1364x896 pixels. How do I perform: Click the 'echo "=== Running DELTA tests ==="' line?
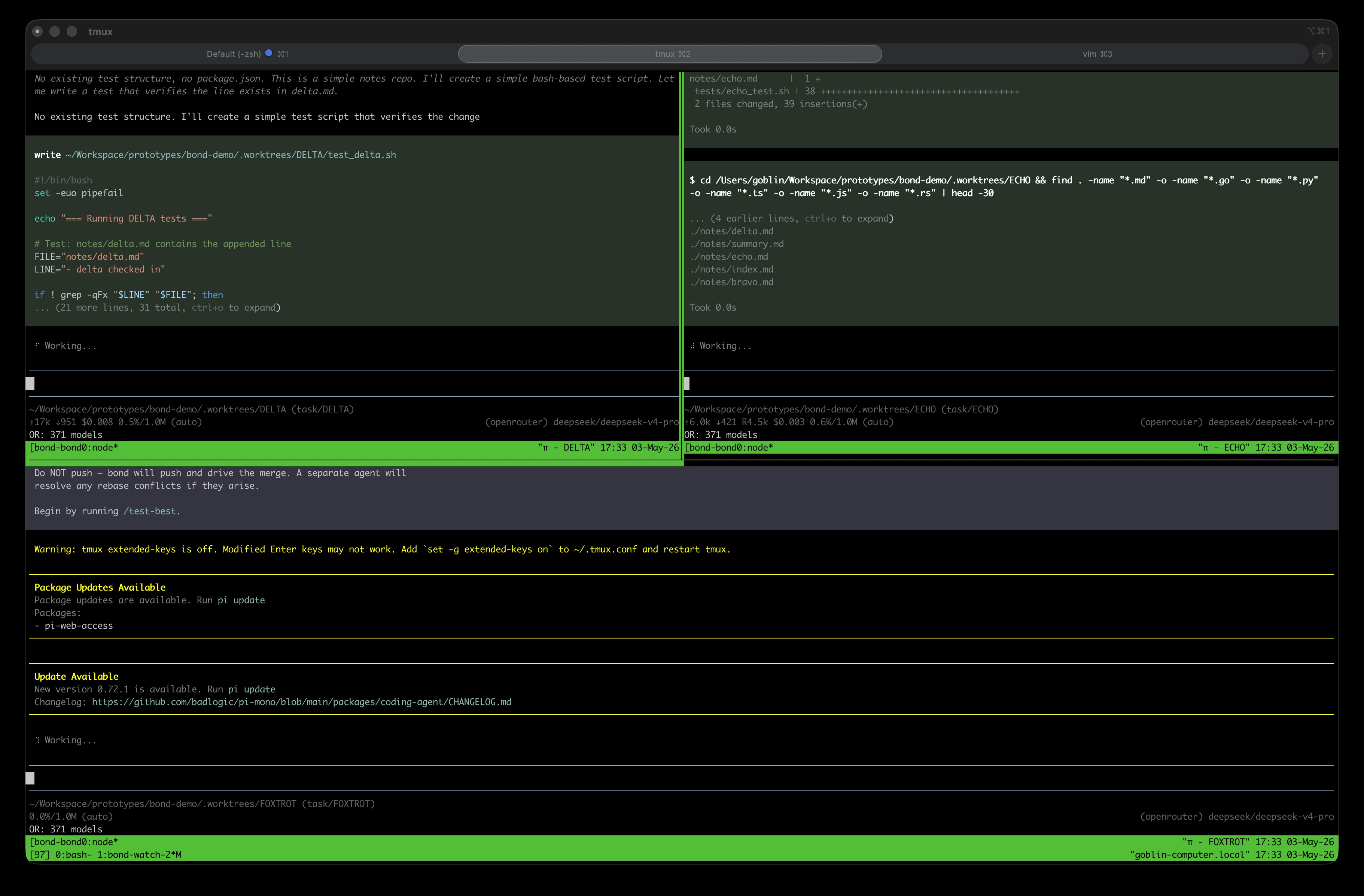[x=123, y=218]
